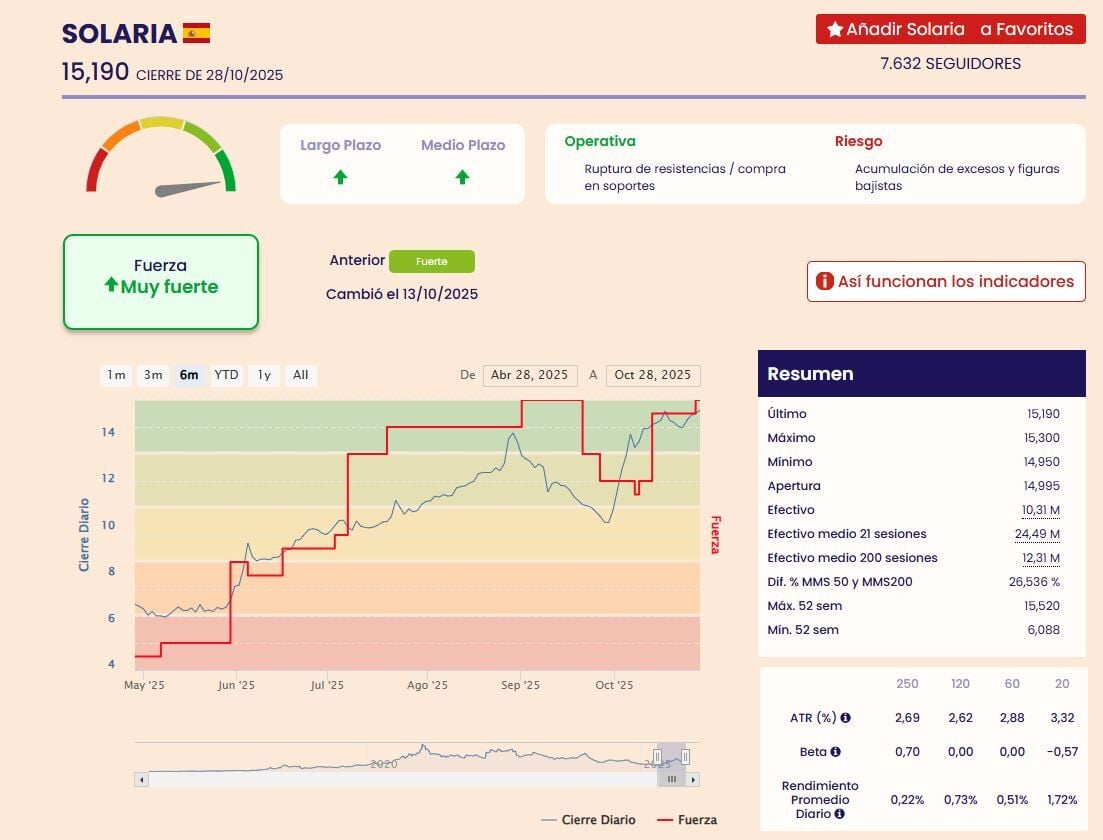Viewport: 1103px width, 840px height.
Task: Click the star icon in the favorites button
Action: click(x=835, y=30)
